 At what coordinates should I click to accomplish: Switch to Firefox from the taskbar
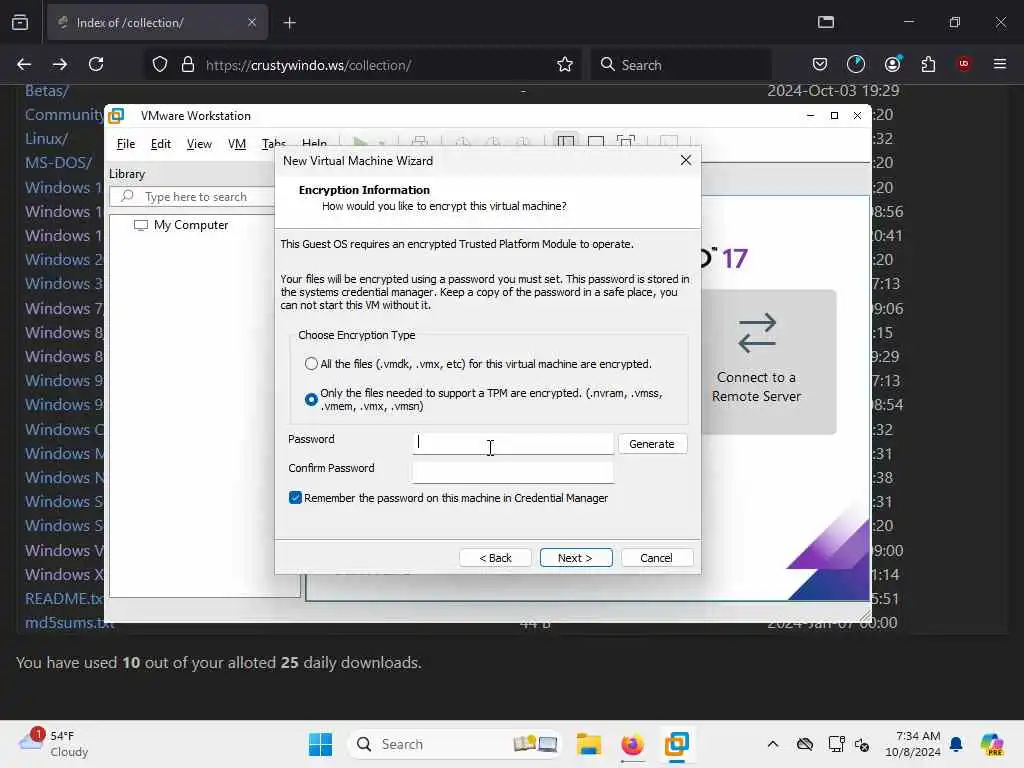tap(632, 744)
